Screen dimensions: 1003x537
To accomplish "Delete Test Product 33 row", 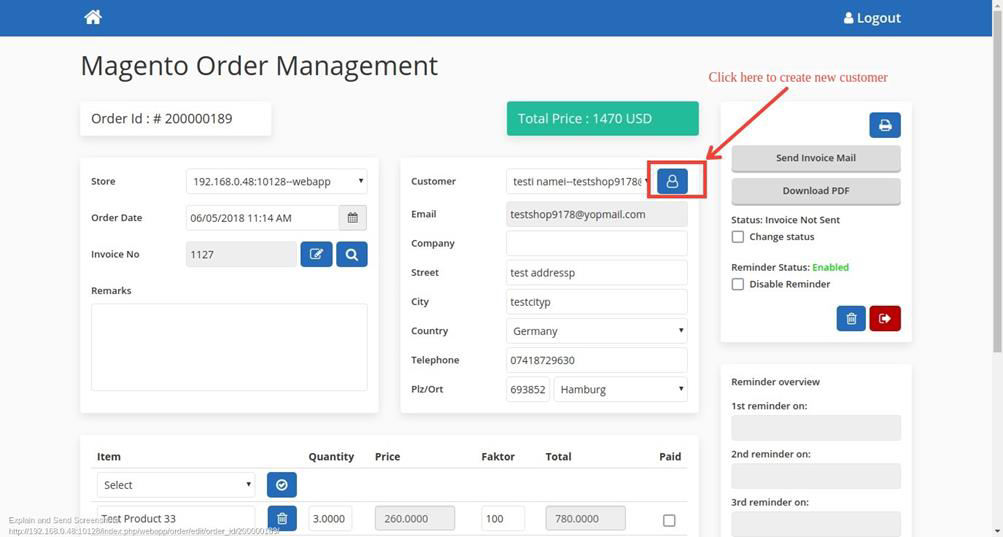I will coord(282,518).
